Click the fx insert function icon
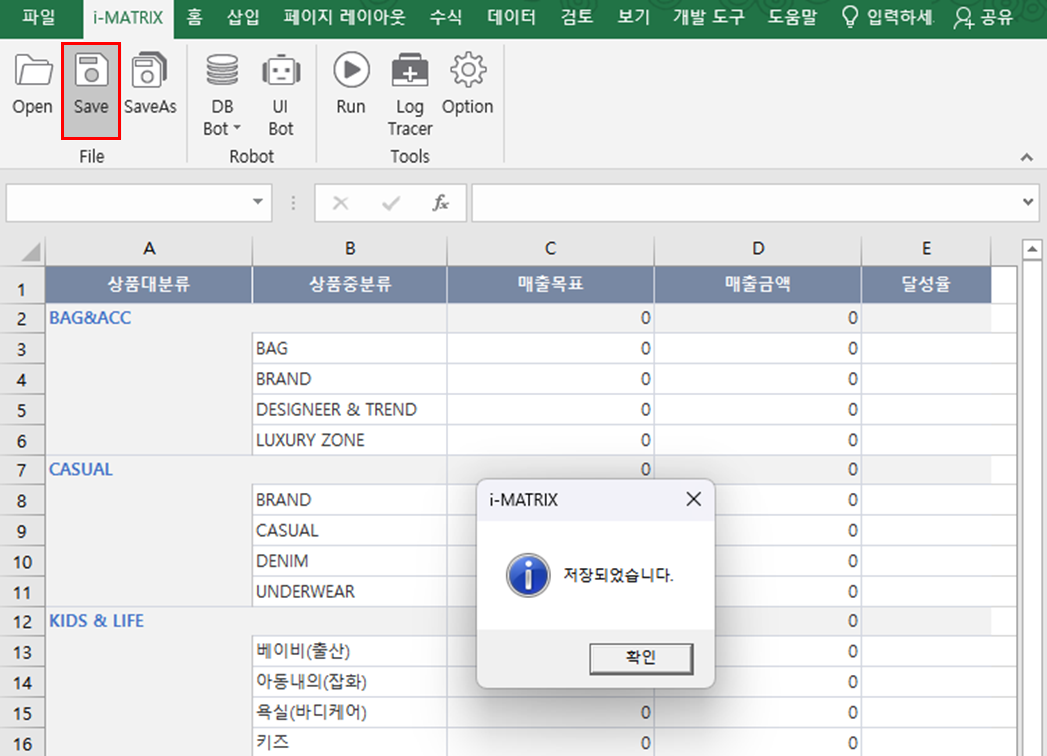1047x756 pixels. pos(440,203)
